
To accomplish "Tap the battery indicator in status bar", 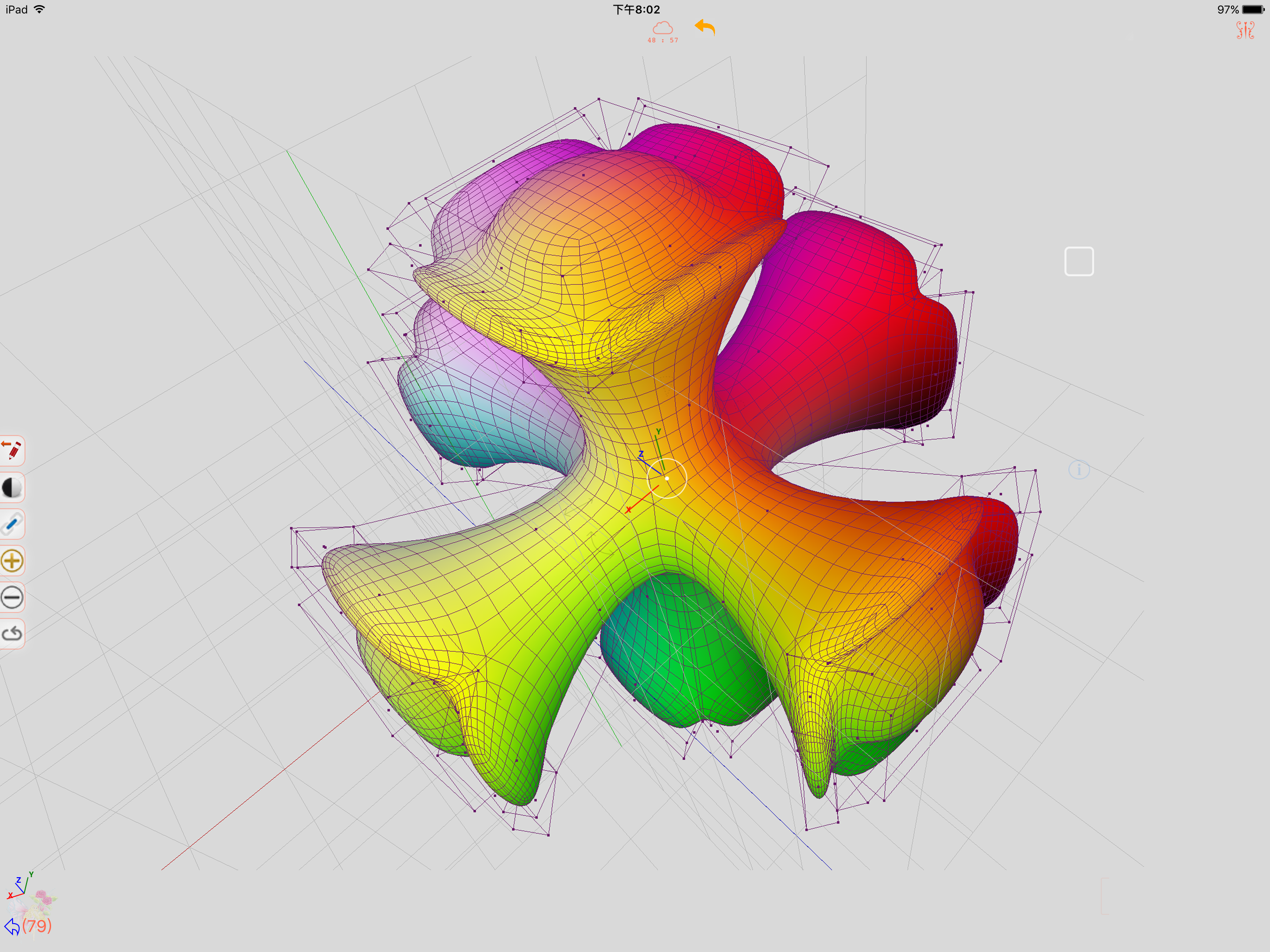I will pos(1252,10).
